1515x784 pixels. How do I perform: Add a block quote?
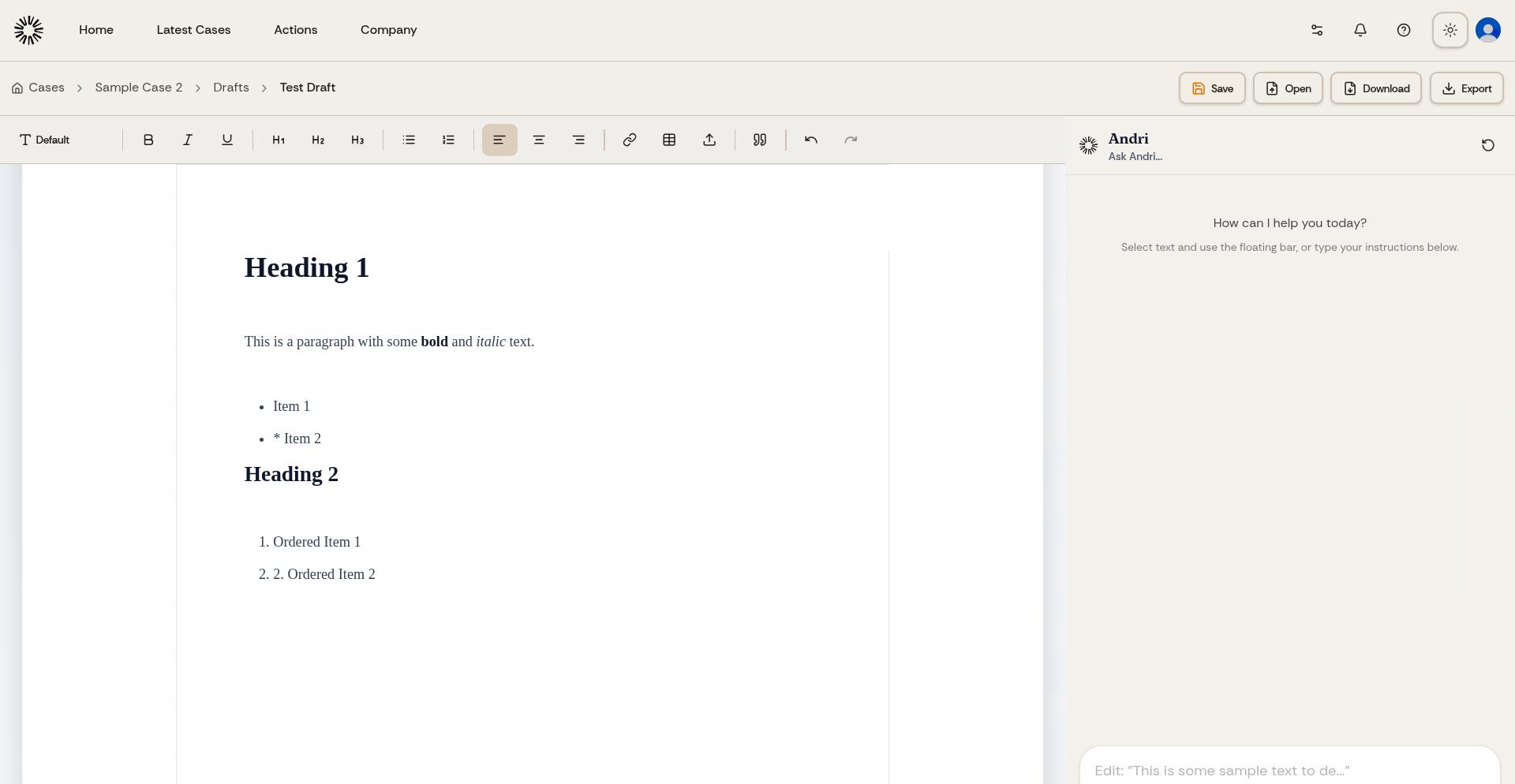click(x=760, y=140)
